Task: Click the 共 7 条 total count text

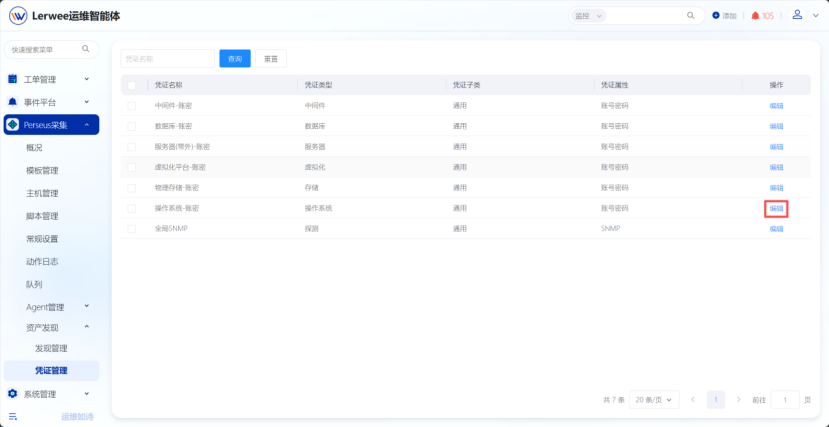Action: click(614, 400)
